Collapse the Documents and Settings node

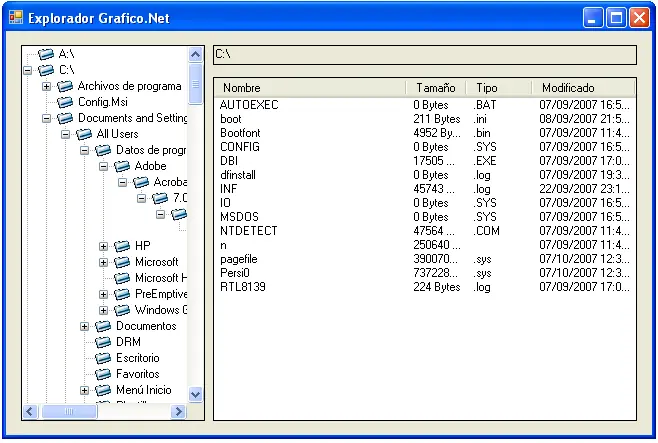47,118
